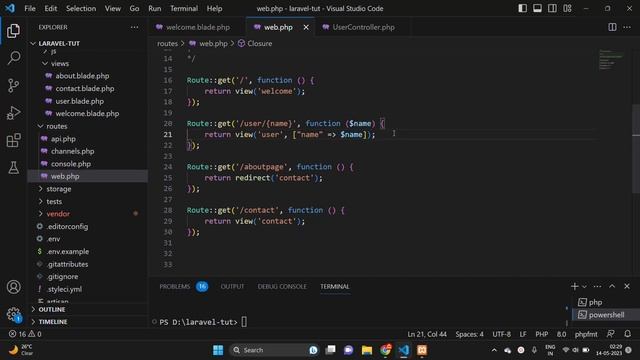This screenshot has height=360, width=640.
Task: Open the Accounts menu icon
Action: [13, 287]
